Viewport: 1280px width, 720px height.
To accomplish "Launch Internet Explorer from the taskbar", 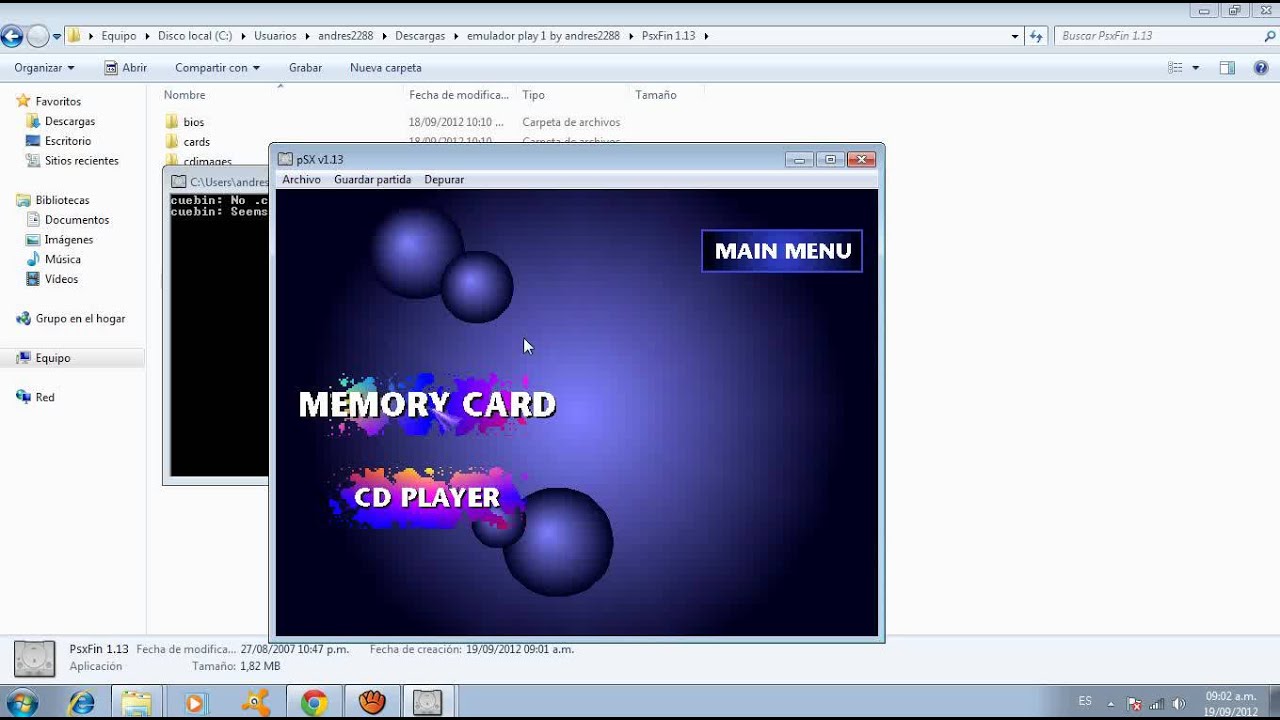I will (81, 703).
